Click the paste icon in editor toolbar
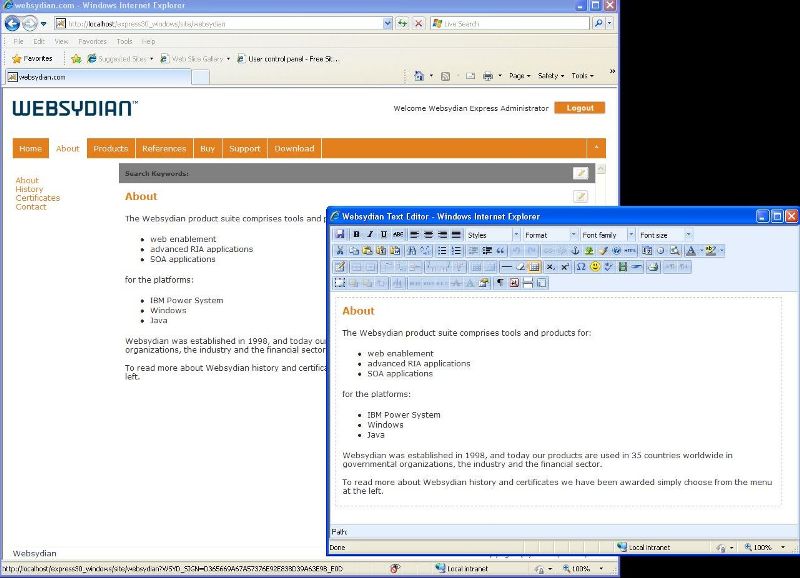This screenshot has height=578, width=800. coord(367,250)
